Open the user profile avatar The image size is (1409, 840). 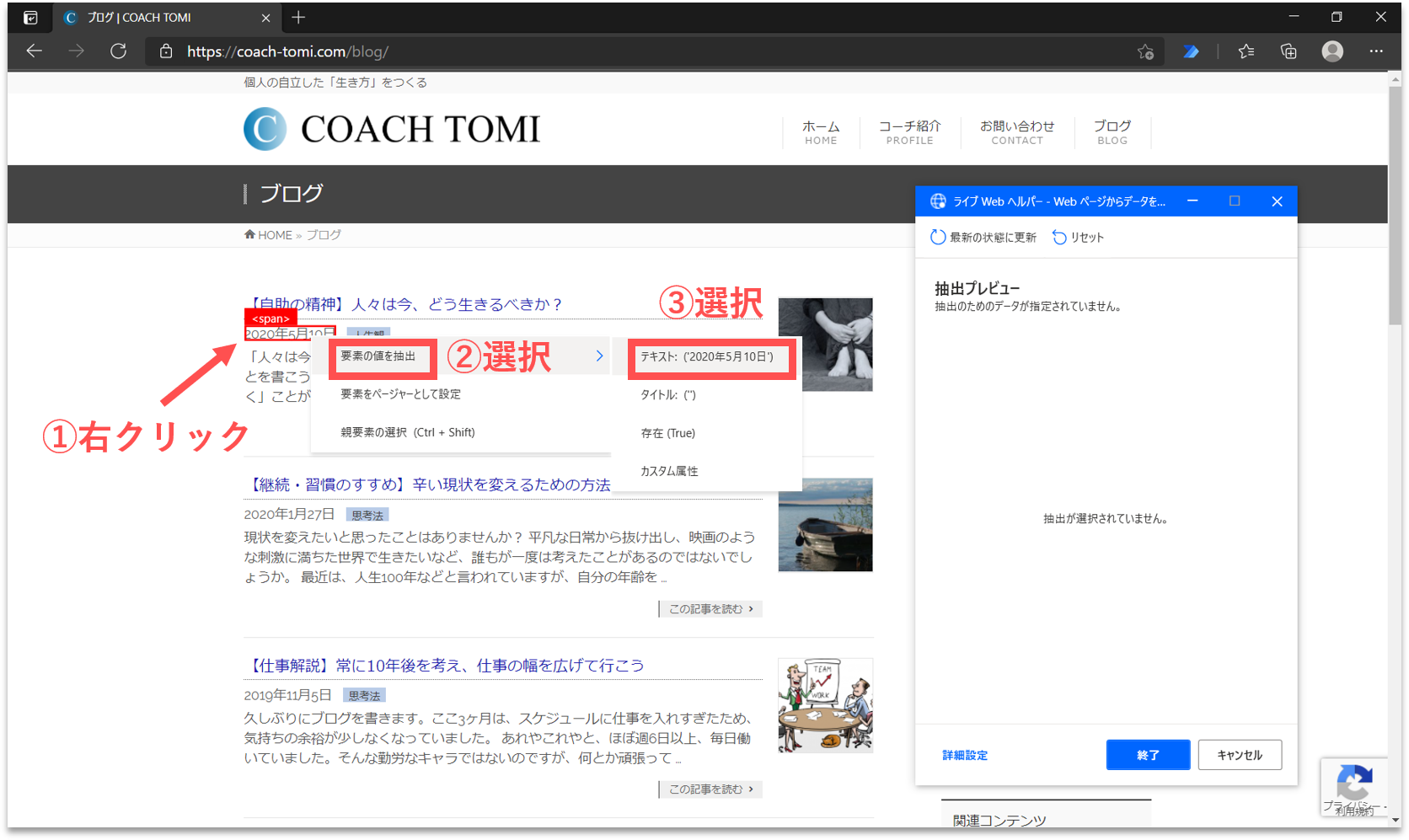pos(1332,51)
